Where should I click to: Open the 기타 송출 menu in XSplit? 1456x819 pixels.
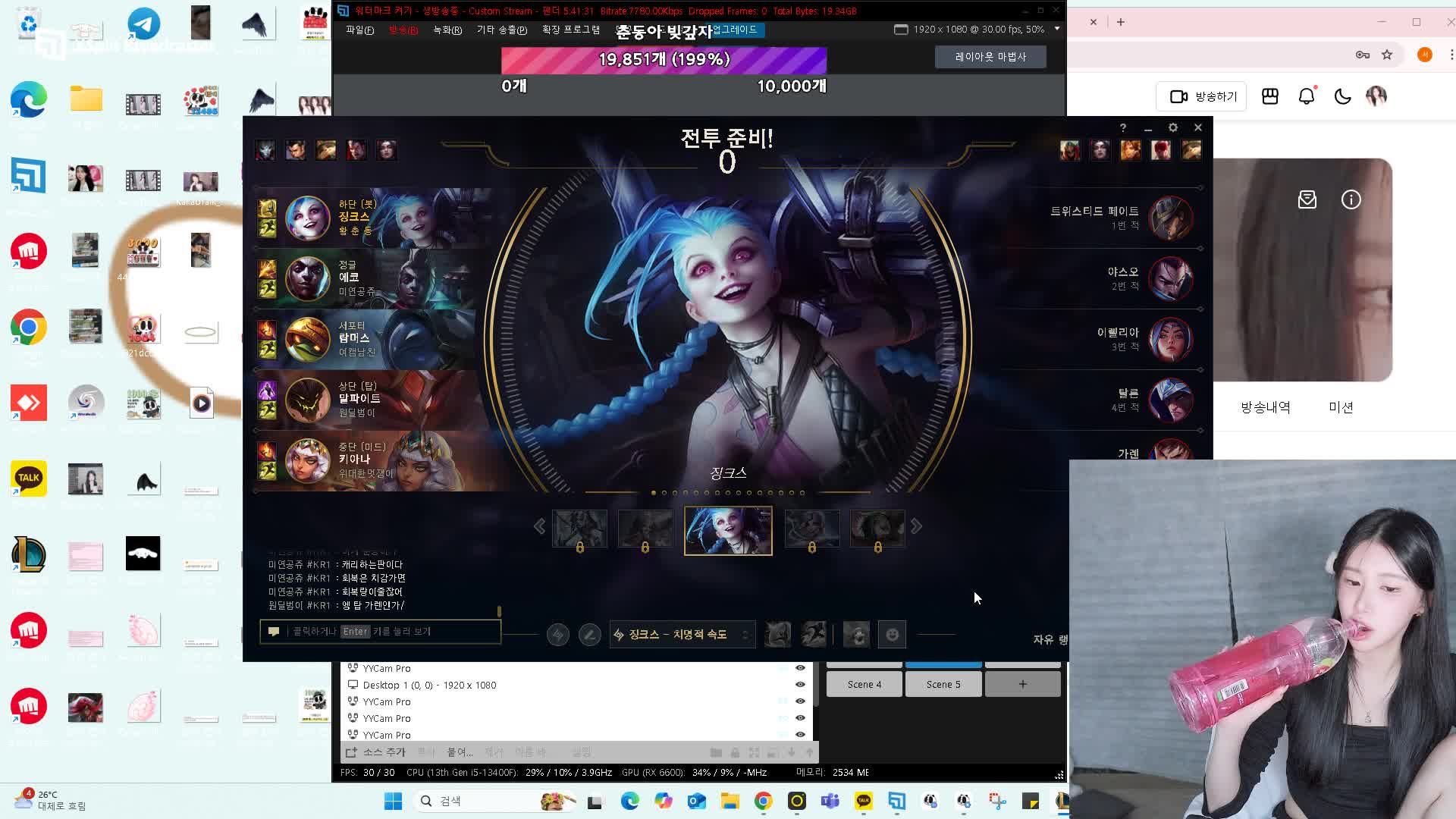[502, 30]
